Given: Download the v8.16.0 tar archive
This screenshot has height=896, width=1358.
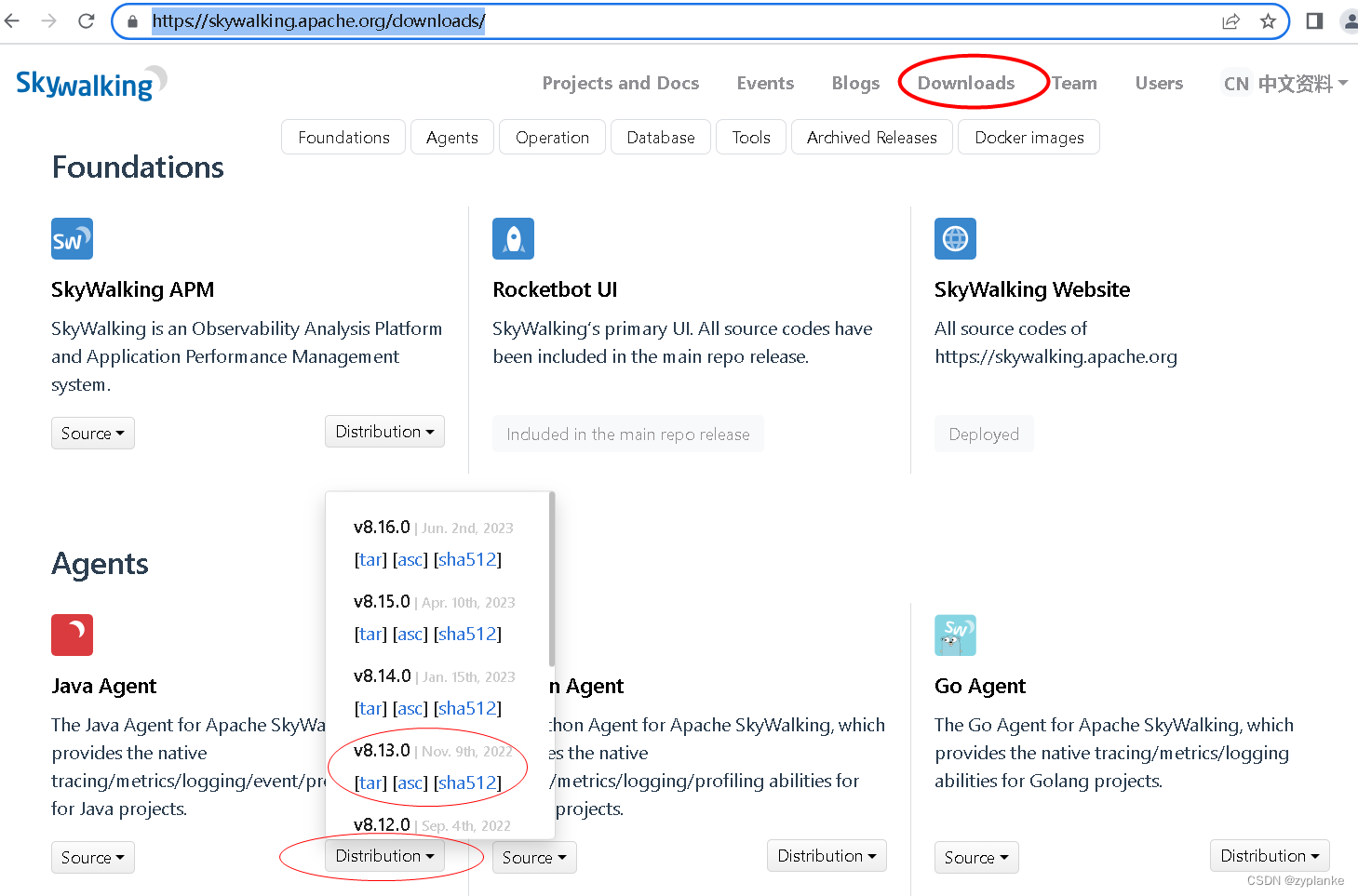Looking at the screenshot, I should tap(370, 559).
